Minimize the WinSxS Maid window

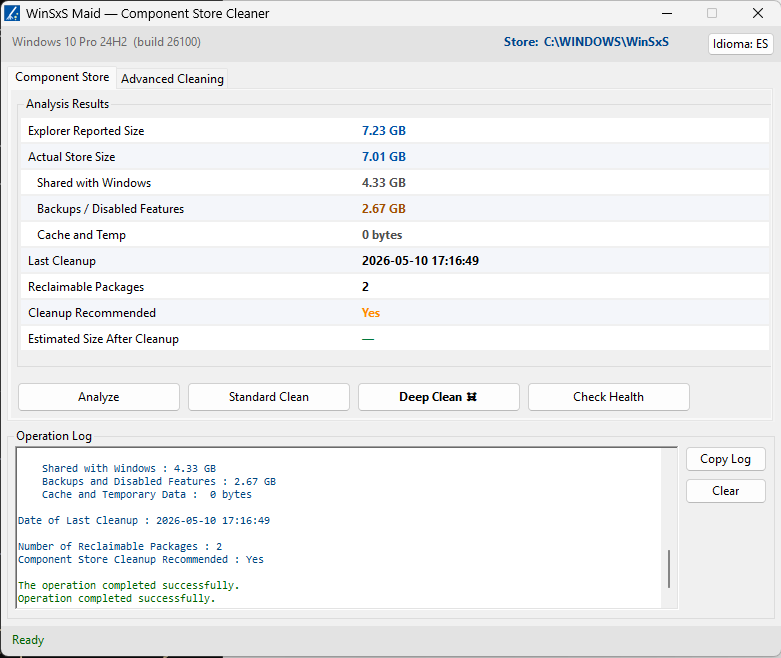[x=667, y=13]
